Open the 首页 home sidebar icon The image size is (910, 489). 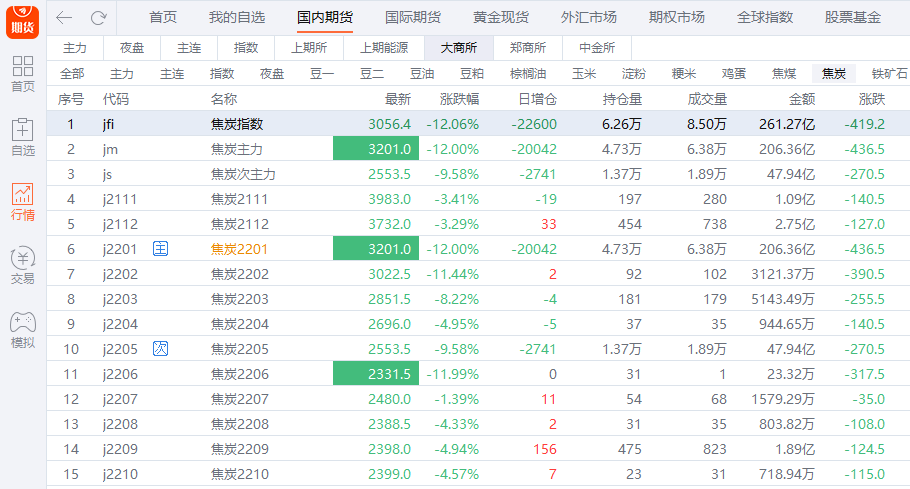coord(22,74)
